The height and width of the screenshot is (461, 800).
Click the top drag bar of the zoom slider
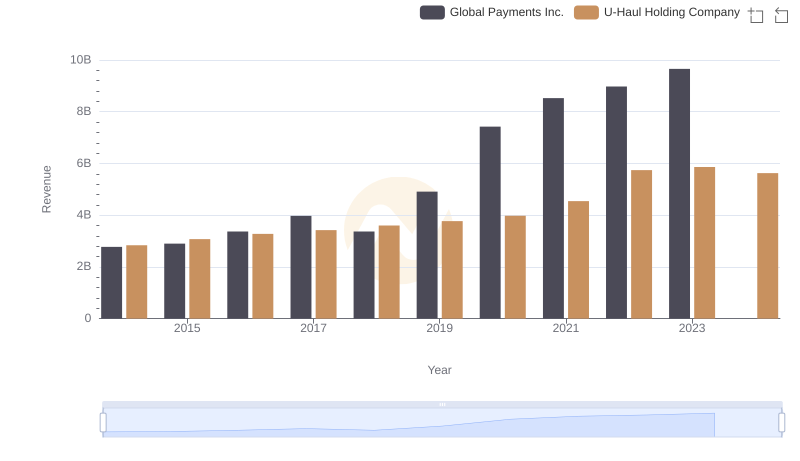point(442,404)
